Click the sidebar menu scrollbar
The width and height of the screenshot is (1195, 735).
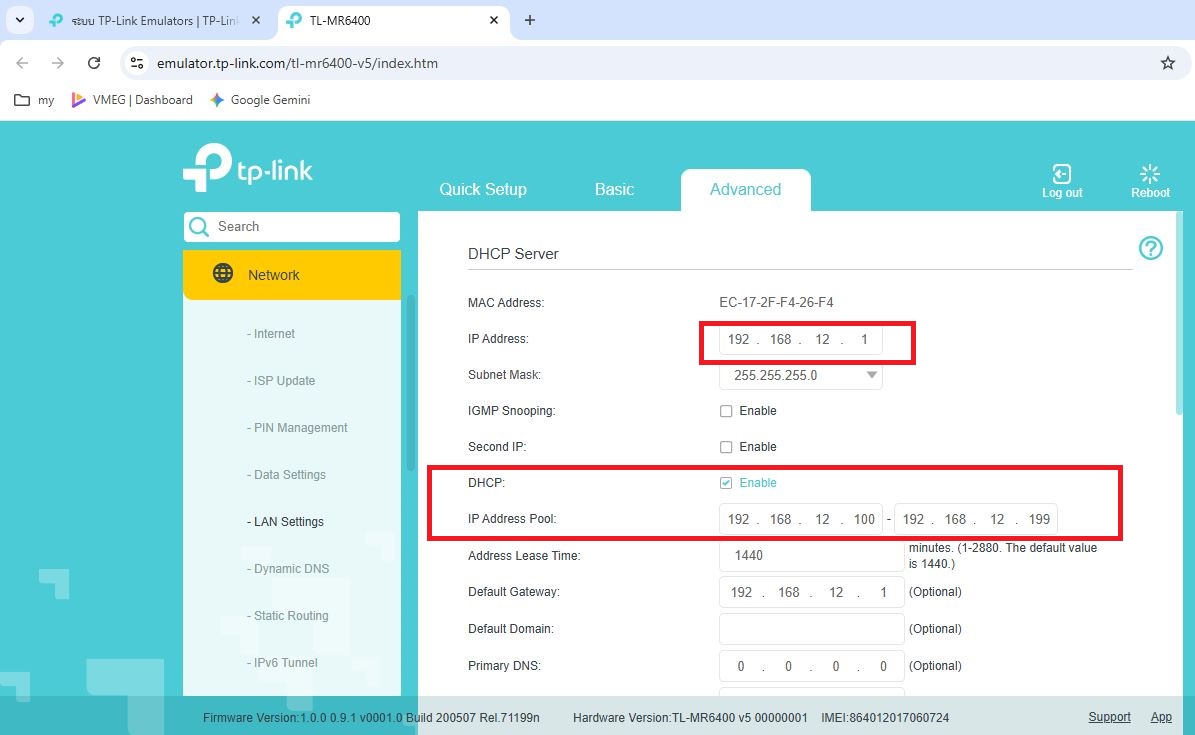tap(409, 380)
